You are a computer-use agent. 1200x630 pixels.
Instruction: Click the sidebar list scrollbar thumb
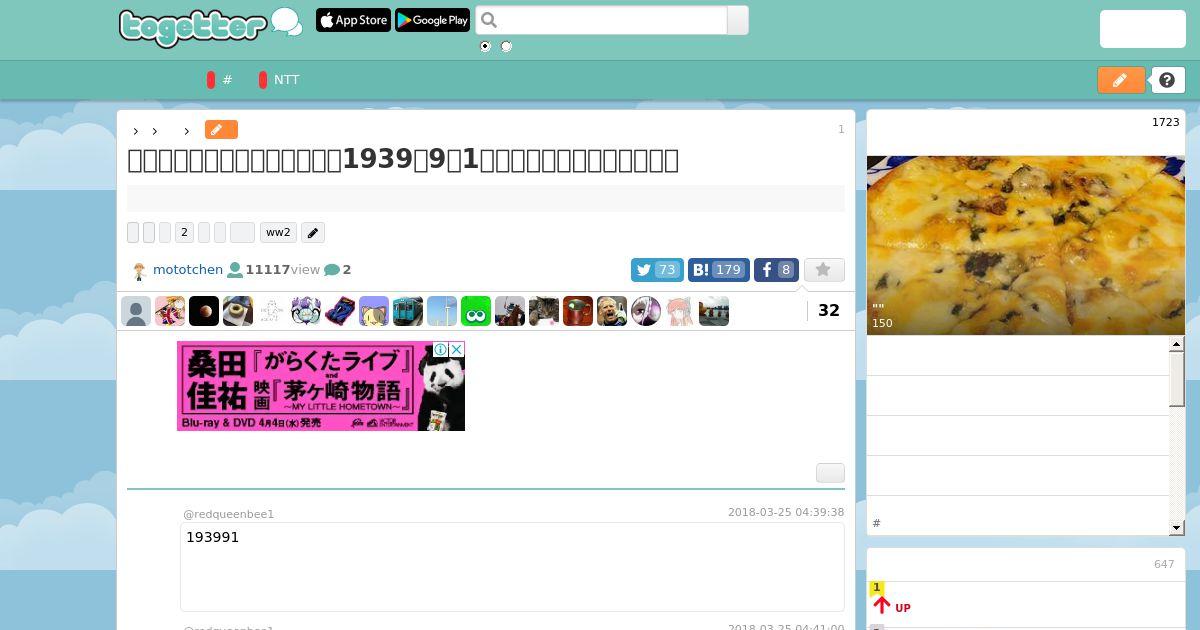click(x=1177, y=379)
